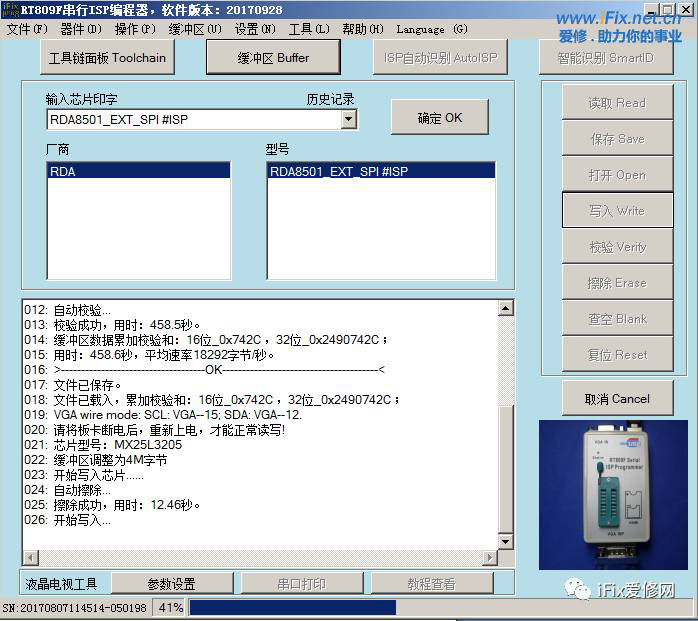This screenshot has height=621, width=698.
Task: Click the log's horizontal scrollbar right arrow
Action: (x=490, y=557)
